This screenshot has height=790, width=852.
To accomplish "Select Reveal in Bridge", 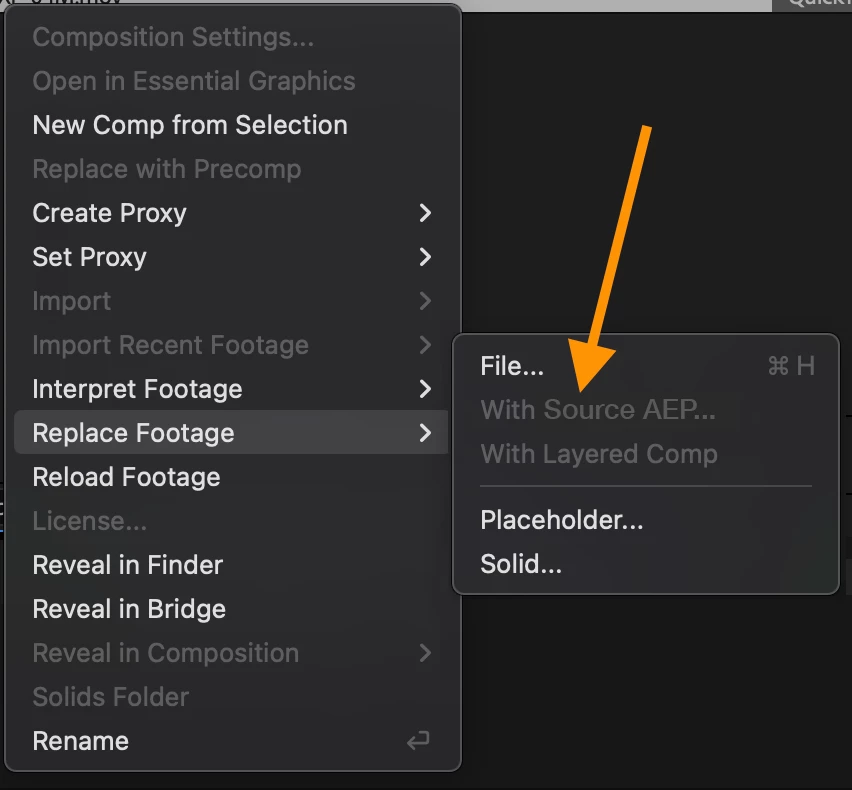I will [x=129, y=609].
